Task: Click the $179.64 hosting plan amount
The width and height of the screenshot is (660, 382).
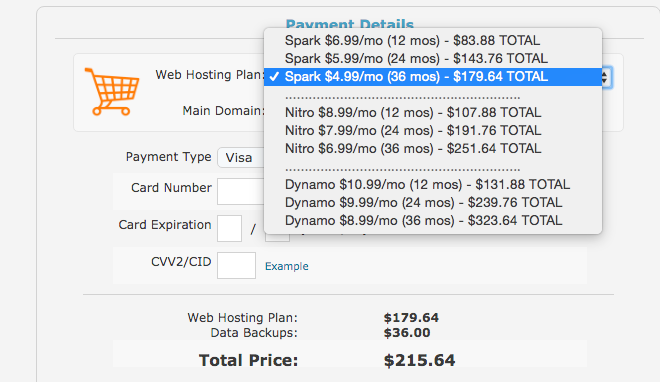Action: 411,318
